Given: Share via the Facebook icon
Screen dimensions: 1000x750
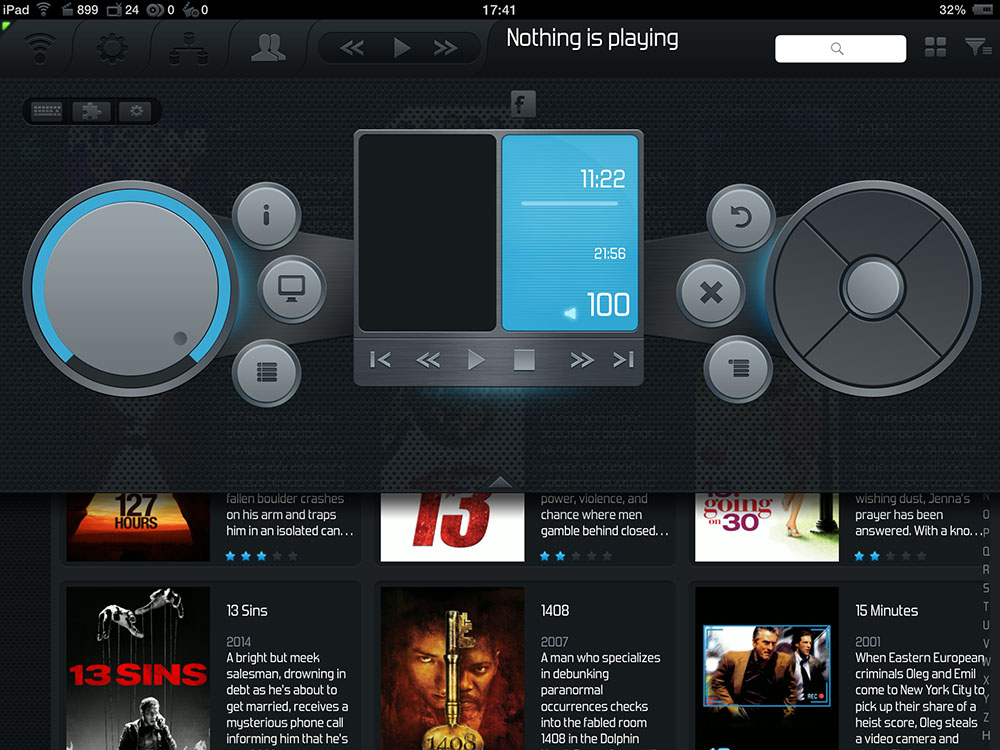Looking at the screenshot, I should pyautogui.click(x=522, y=103).
